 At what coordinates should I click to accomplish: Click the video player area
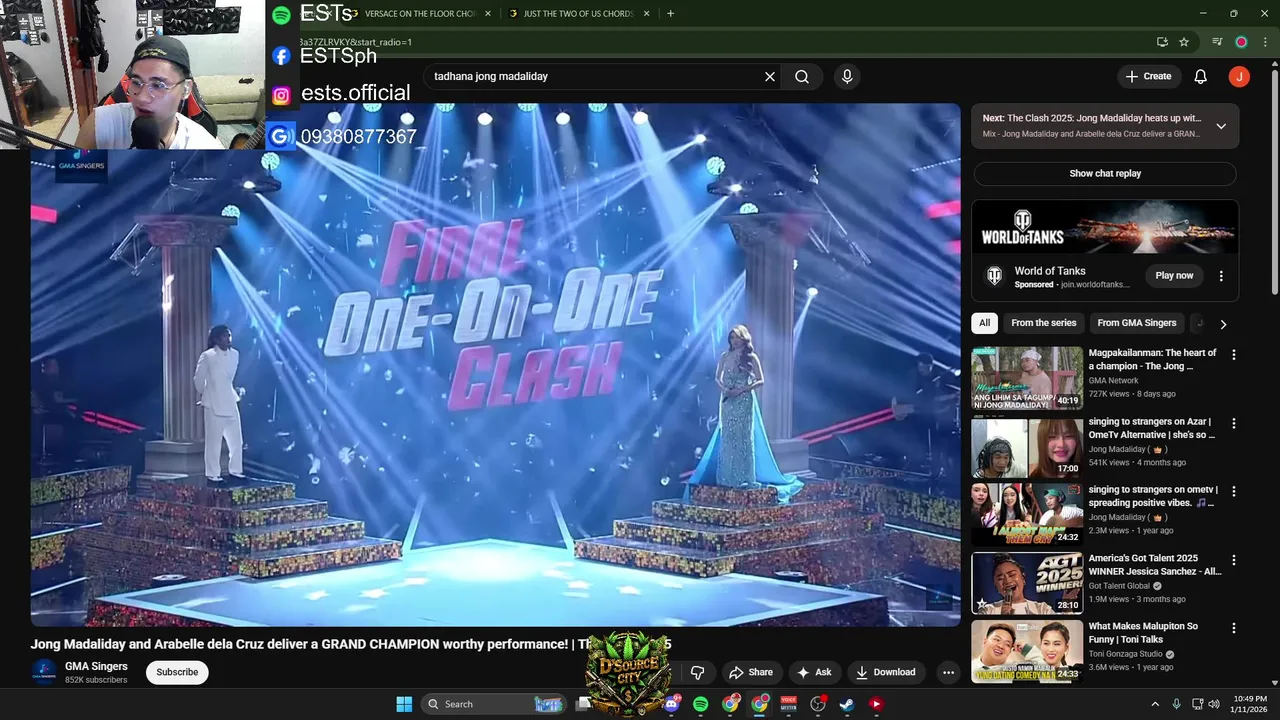[x=495, y=365]
